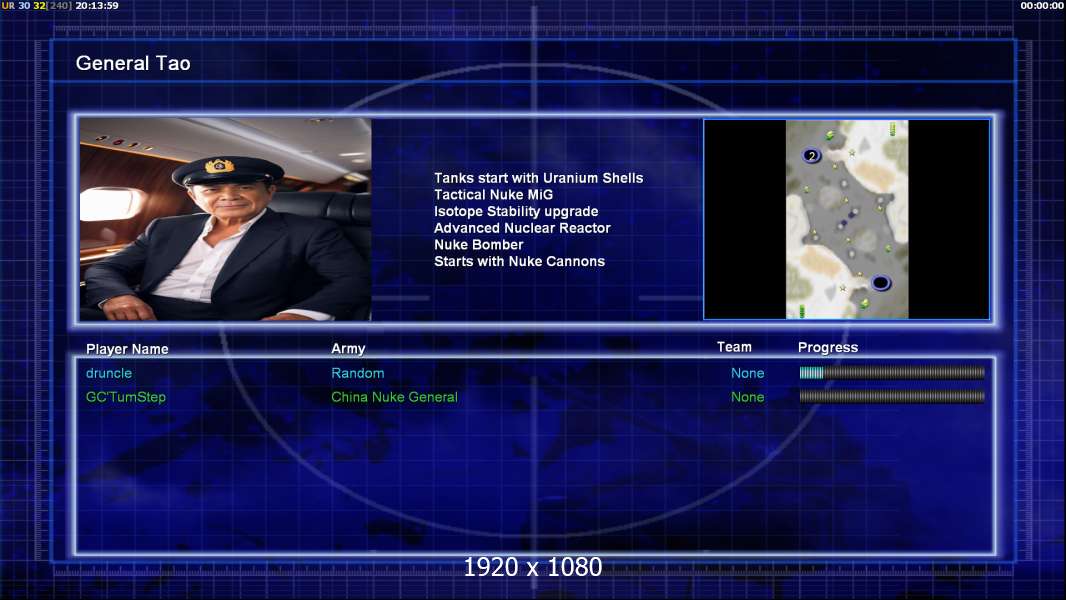Click the map preview thumbnail

click(x=846, y=219)
